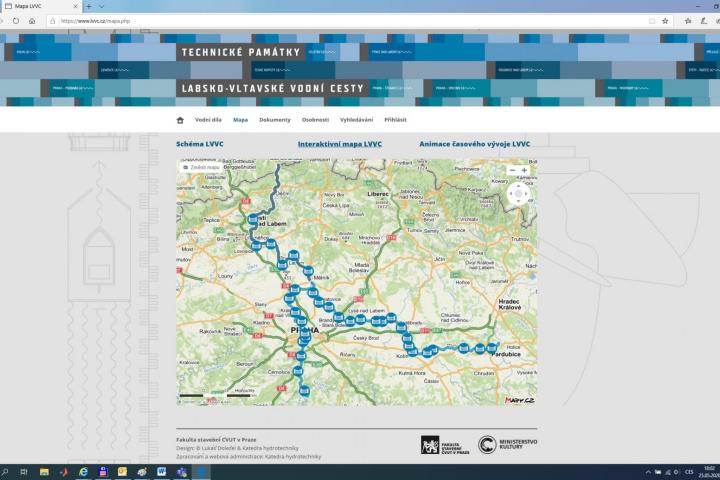Screen dimensions: 720x480
Task: Click the map pan compass control
Action: (518, 193)
